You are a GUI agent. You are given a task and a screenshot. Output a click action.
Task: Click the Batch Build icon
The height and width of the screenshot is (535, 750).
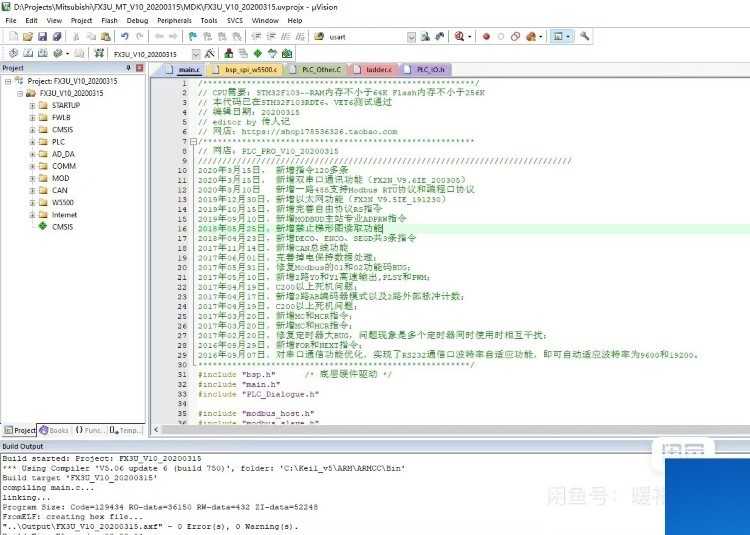(x=57, y=54)
